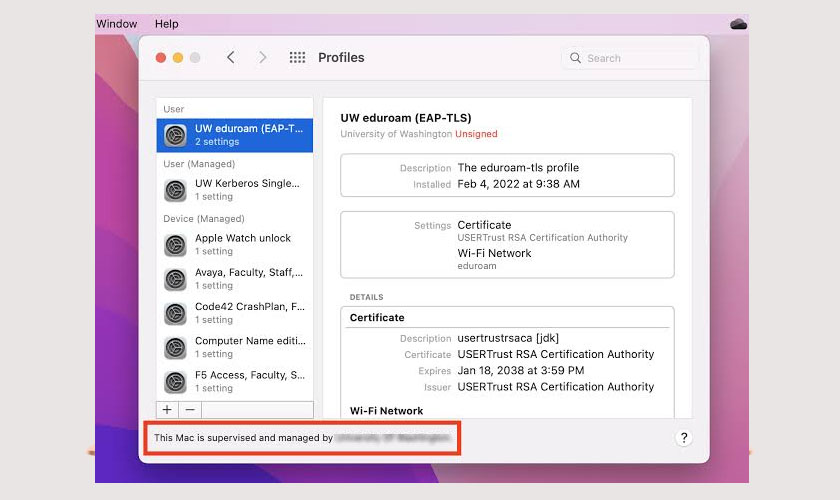Click the Apple Watch unlock gear icon
Viewport: 840px width, 500px height.
tap(175, 245)
